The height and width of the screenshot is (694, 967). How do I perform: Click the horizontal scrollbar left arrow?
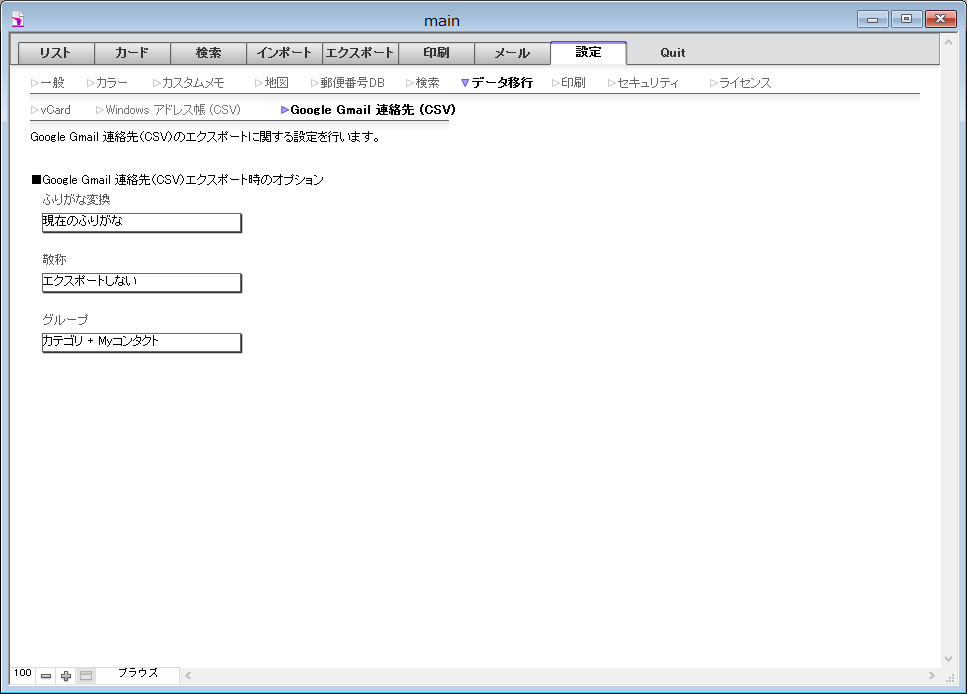point(187,675)
